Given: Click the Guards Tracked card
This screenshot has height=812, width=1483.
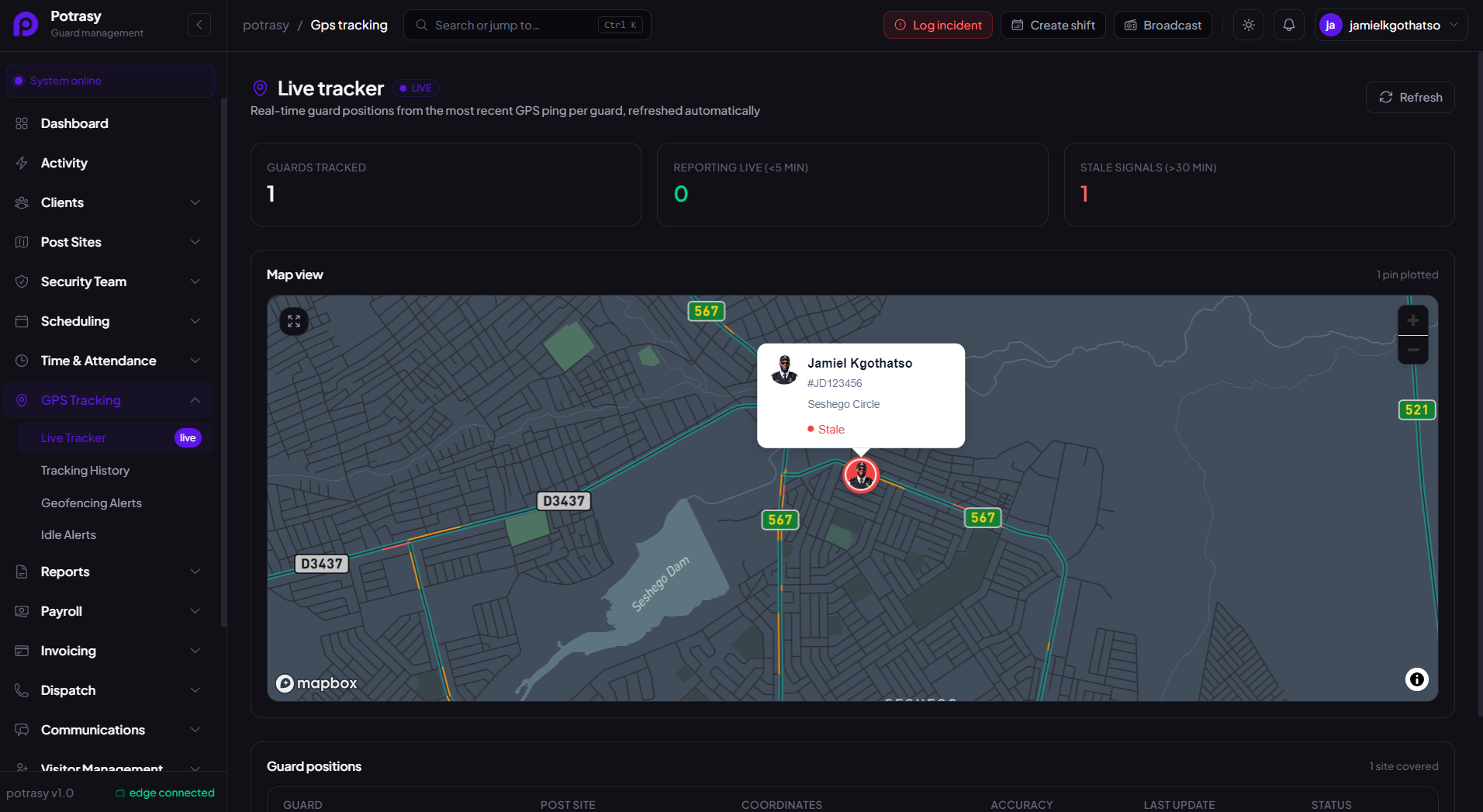Looking at the screenshot, I should tap(446, 185).
